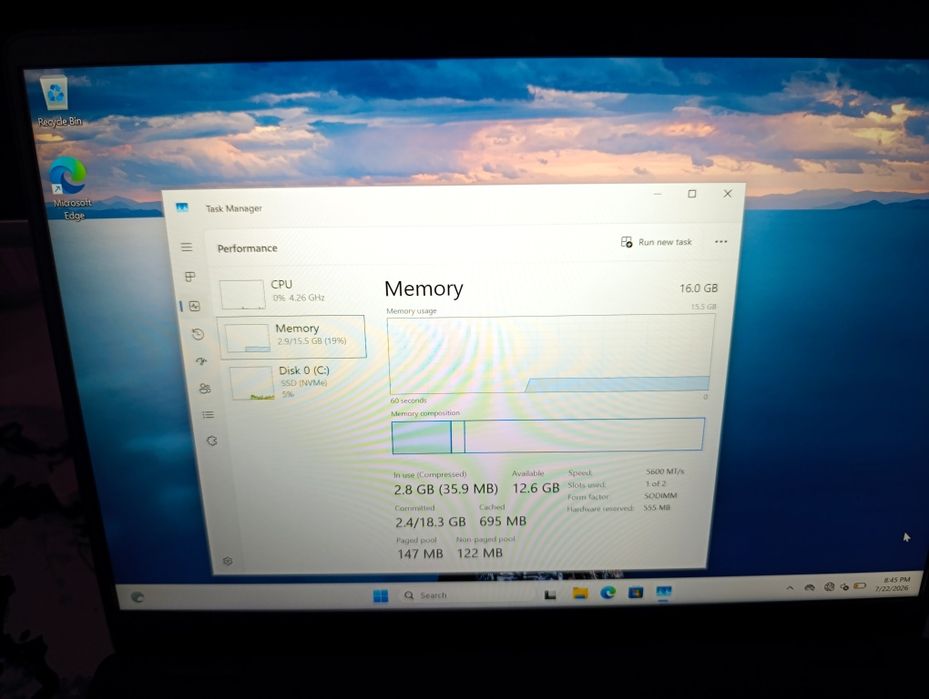Click the battery icon in system tray
This screenshot has height=699, width=929.
point(860,586)
